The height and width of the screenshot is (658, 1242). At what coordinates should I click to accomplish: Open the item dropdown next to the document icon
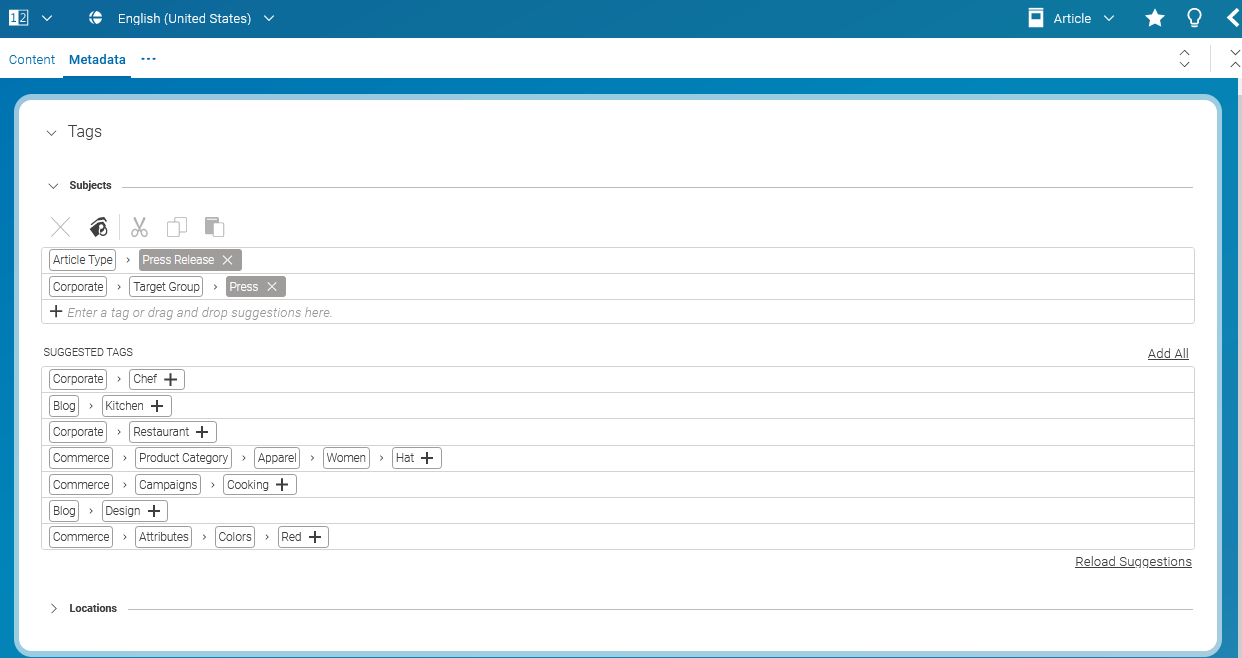(x=44, y=17)
